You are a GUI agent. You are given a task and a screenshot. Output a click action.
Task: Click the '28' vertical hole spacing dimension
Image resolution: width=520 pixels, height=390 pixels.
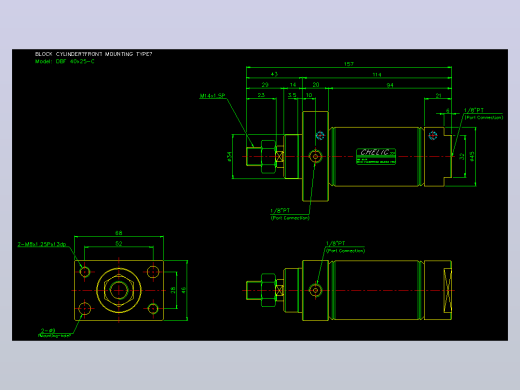point(173,290)
